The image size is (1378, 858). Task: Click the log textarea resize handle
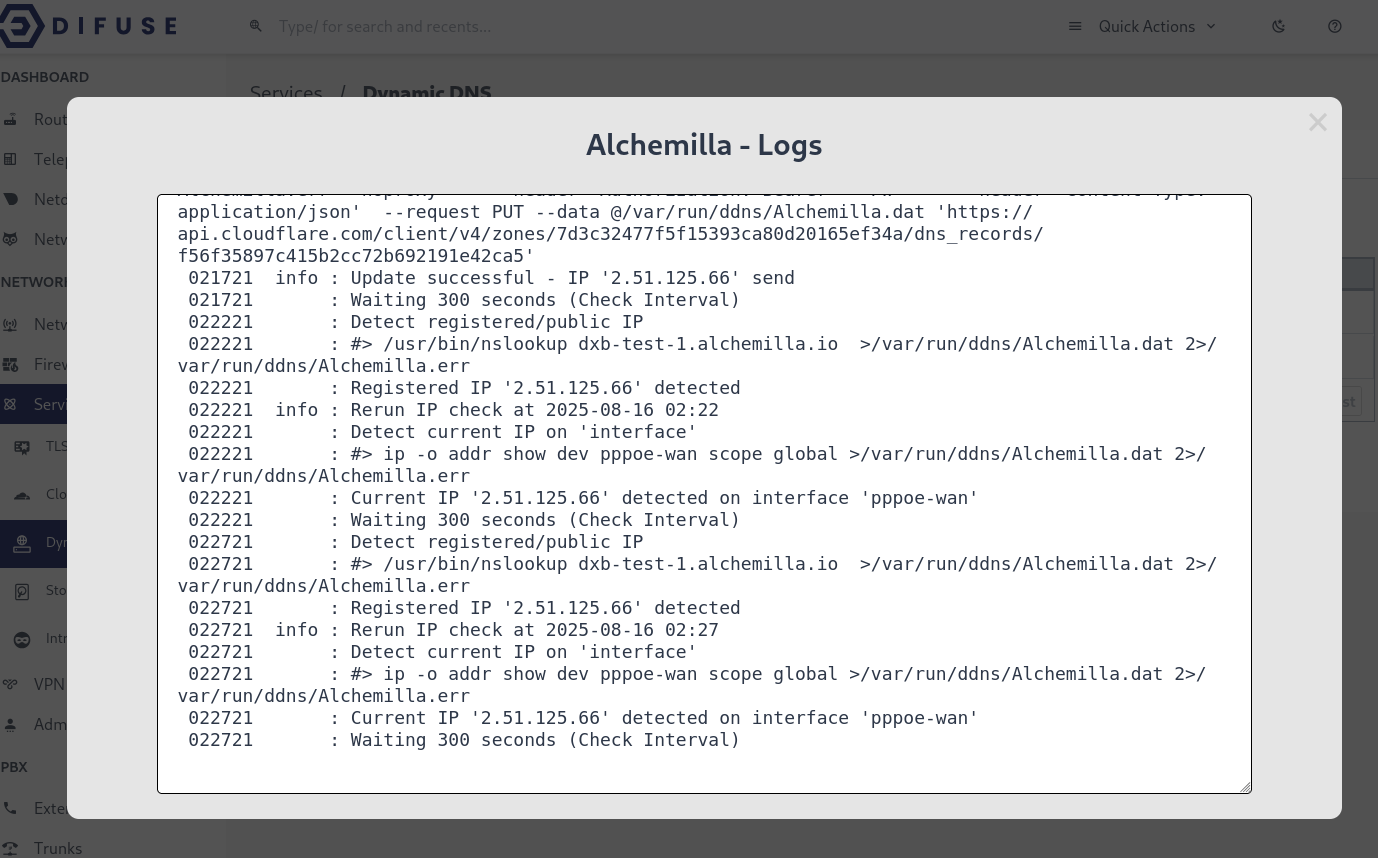[1244, 786]
